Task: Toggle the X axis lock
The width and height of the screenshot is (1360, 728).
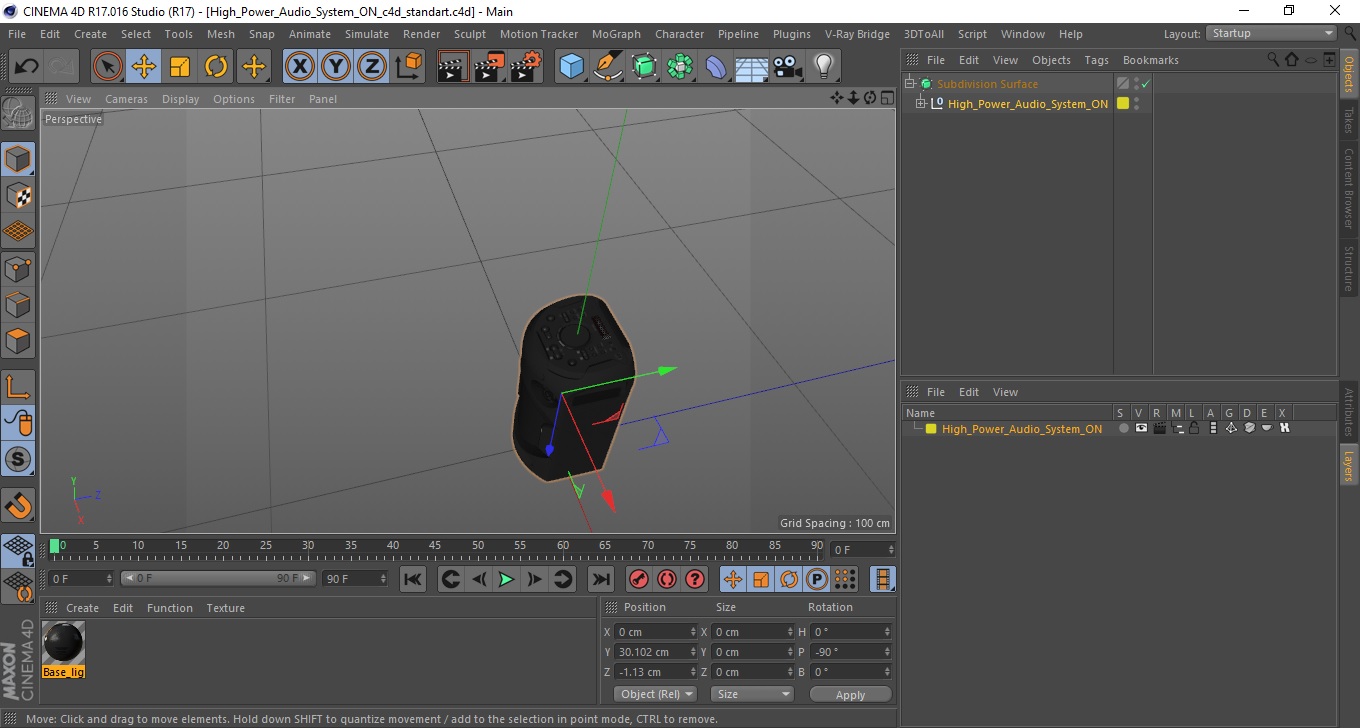Action: [299, 67]
